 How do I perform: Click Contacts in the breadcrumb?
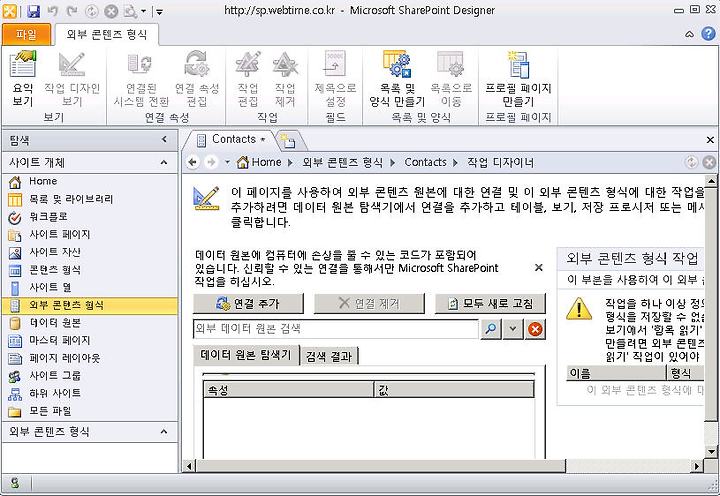[x=425, y=162]
